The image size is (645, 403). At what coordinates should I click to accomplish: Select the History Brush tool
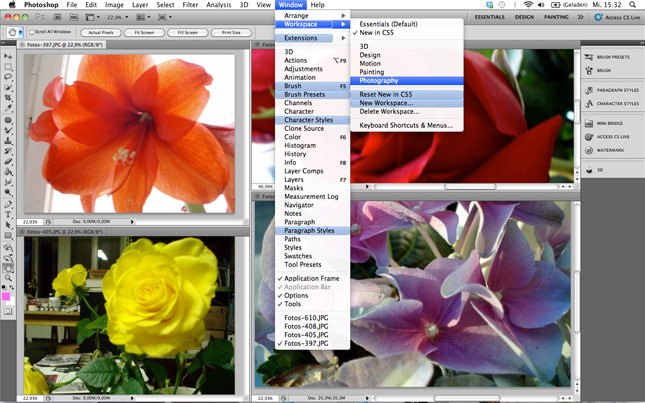[8, 151]
